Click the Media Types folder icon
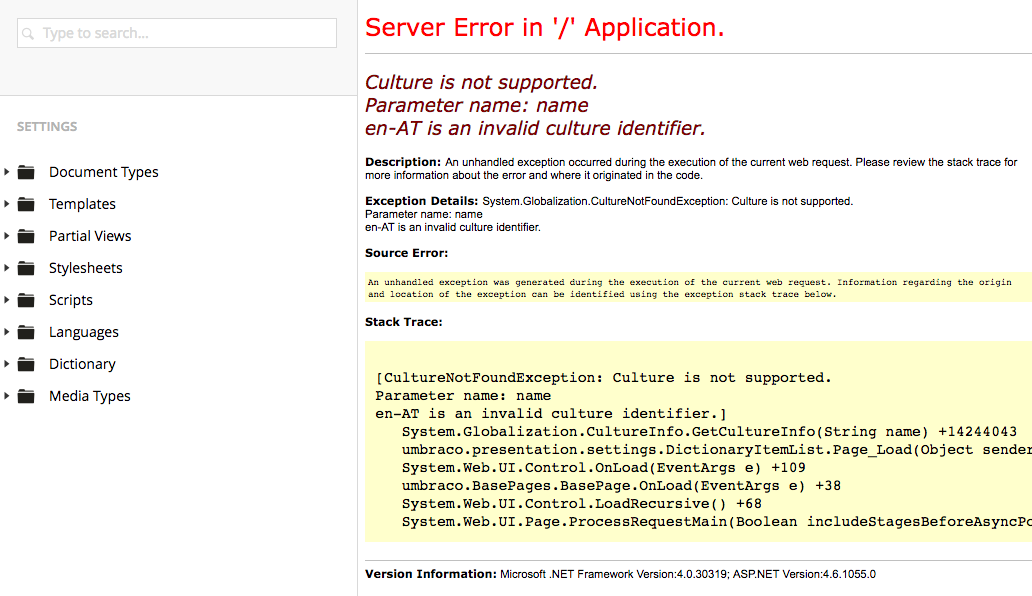Image resolution: width=1032 pixels, height=596 pixels. pyautogui.click(x=26, y=396)
